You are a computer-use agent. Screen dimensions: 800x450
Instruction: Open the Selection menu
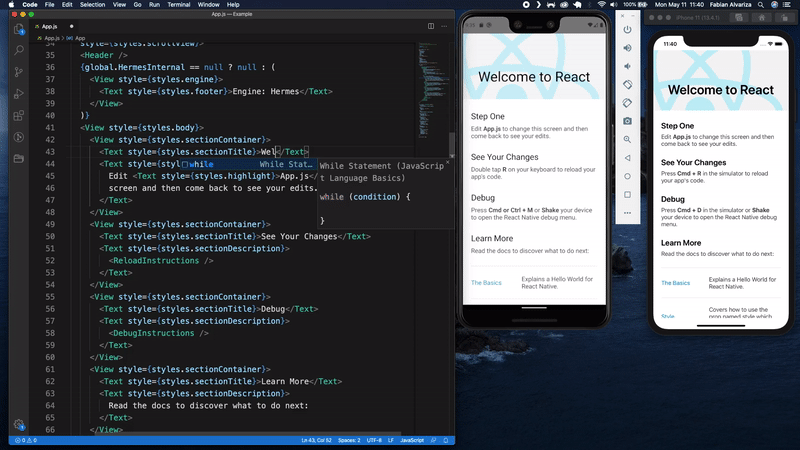click(x=92, y=5)
